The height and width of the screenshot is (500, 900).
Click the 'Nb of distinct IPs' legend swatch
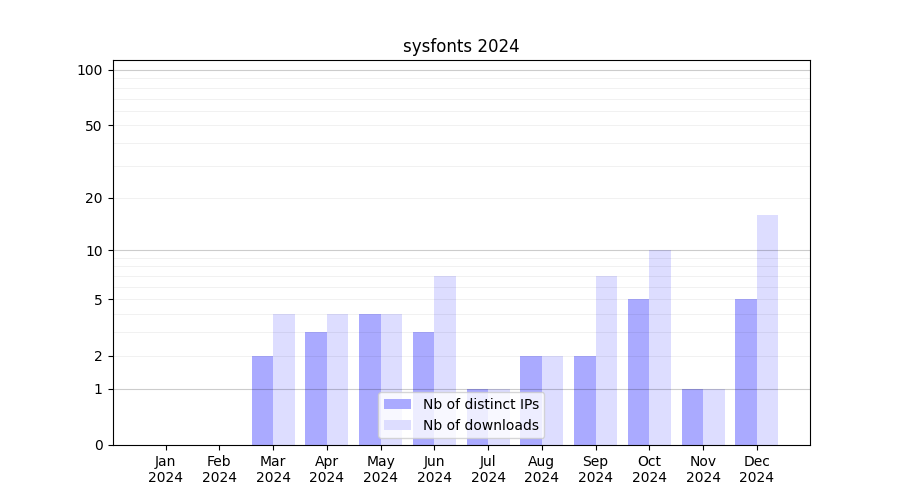click(397, 404)
